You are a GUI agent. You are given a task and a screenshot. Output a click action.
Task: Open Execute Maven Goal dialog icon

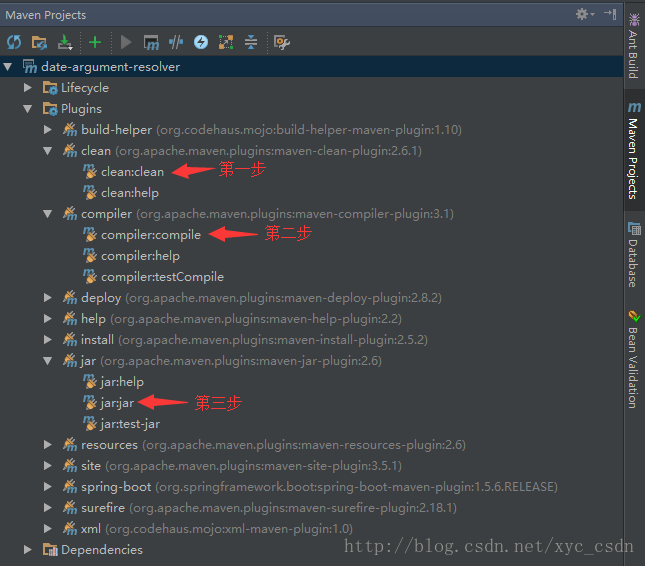151,42
